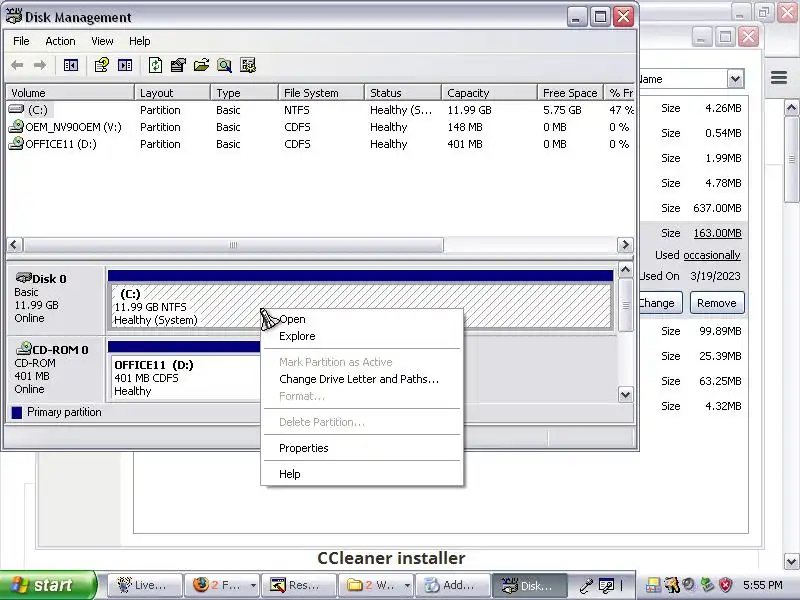
Task: Choose Change Drive Letter and Paths
Action: click(362, 379)
